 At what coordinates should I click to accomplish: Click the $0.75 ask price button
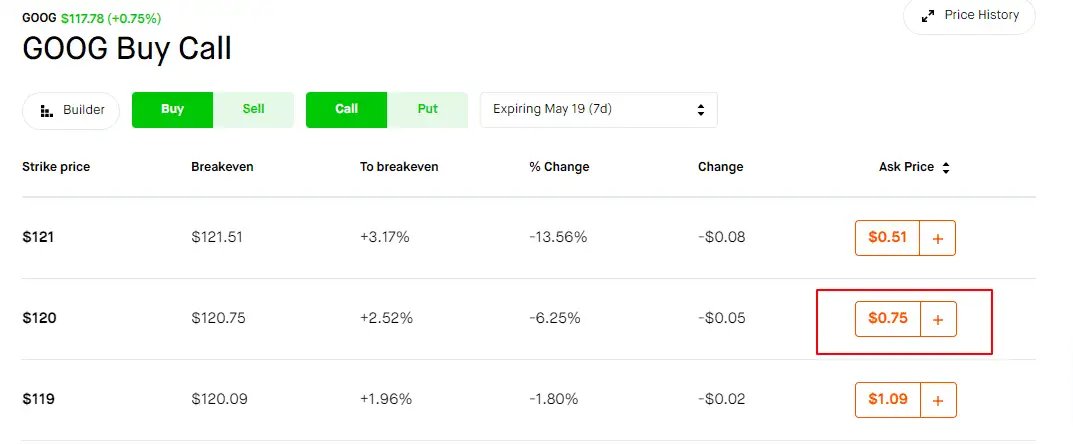(888, 319)
